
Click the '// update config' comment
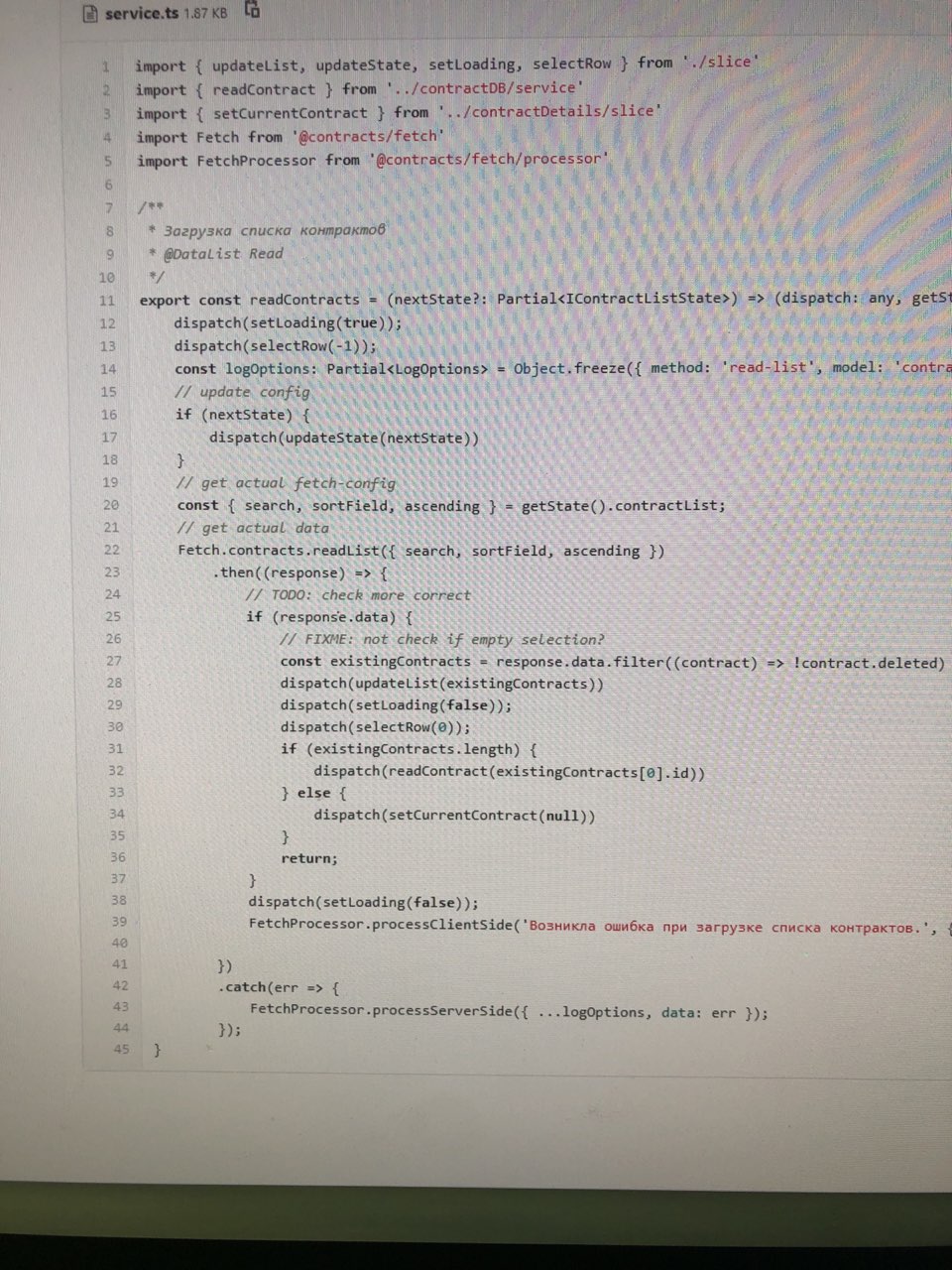tap(243, 392)
